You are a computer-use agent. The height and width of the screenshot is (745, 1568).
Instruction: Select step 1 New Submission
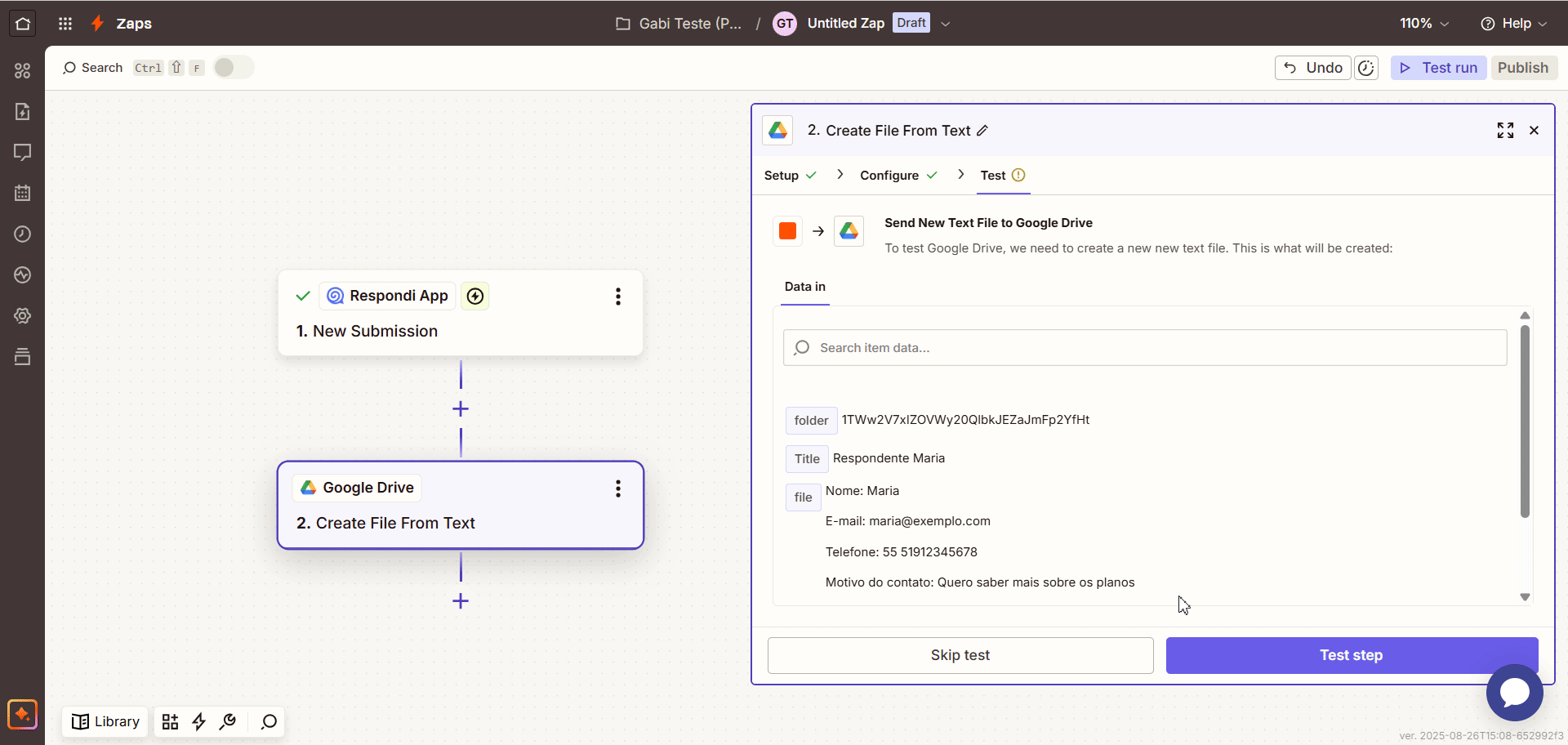coord(461,313)
